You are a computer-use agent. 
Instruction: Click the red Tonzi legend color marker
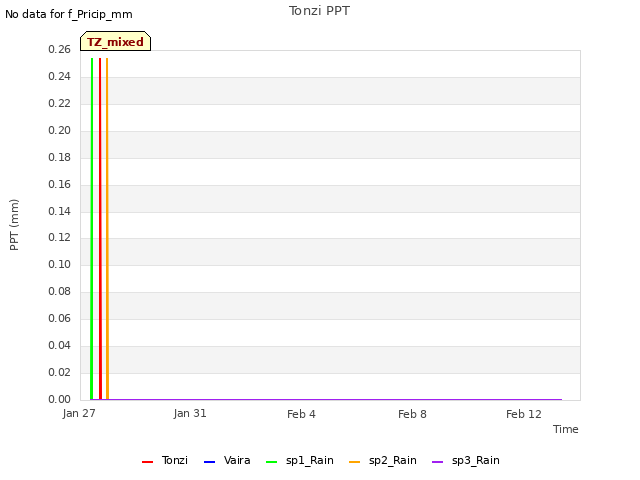[x=147, y=462]
